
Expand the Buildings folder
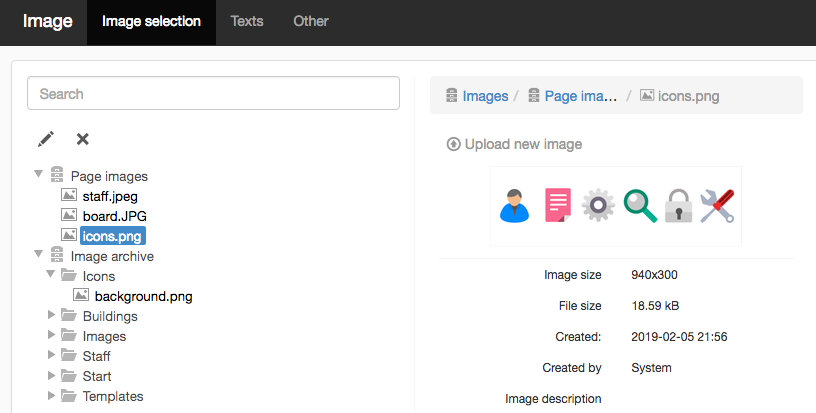point(51,314)
